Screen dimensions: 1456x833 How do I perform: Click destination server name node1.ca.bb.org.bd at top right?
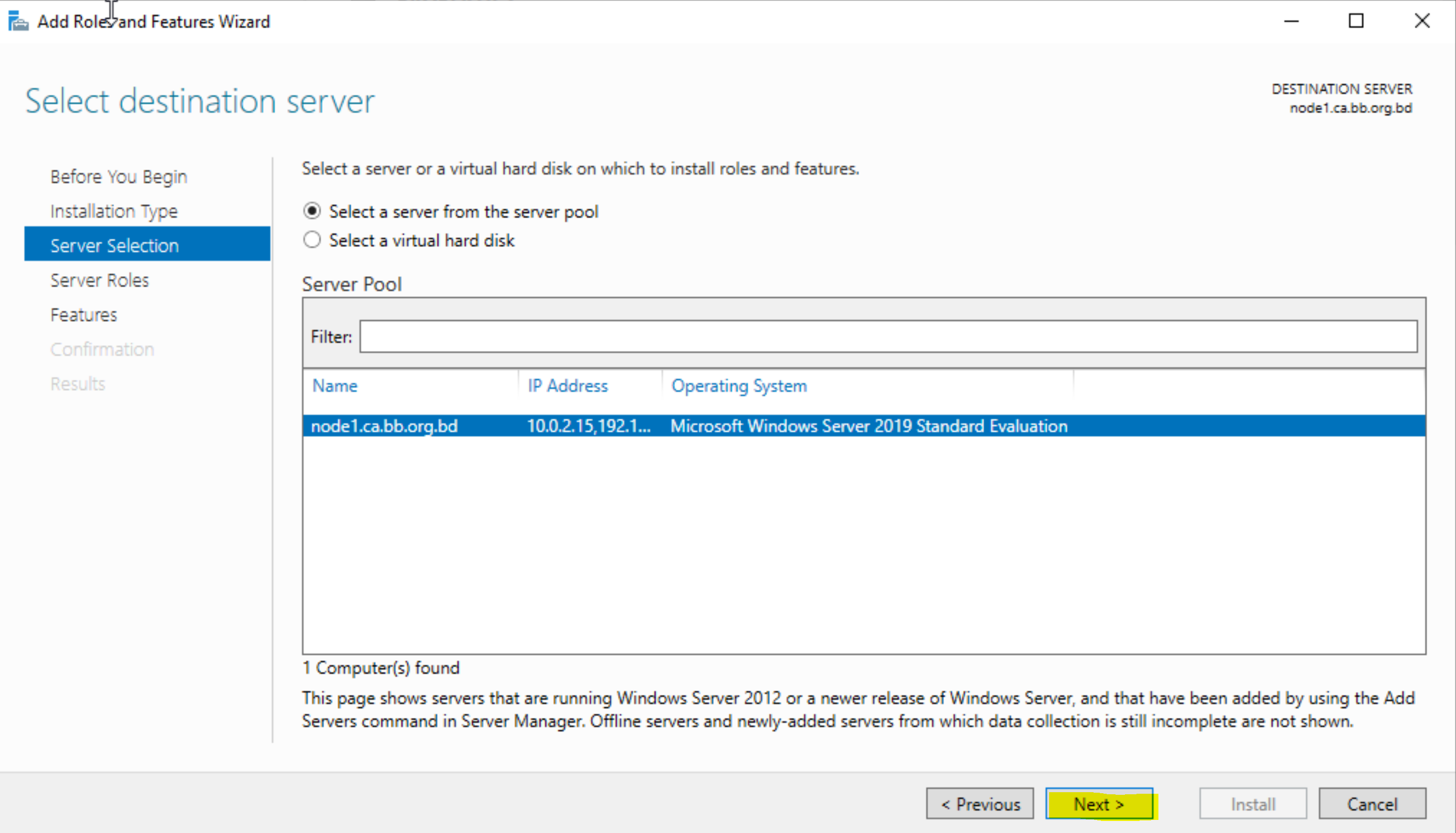tap(1351, 108)
